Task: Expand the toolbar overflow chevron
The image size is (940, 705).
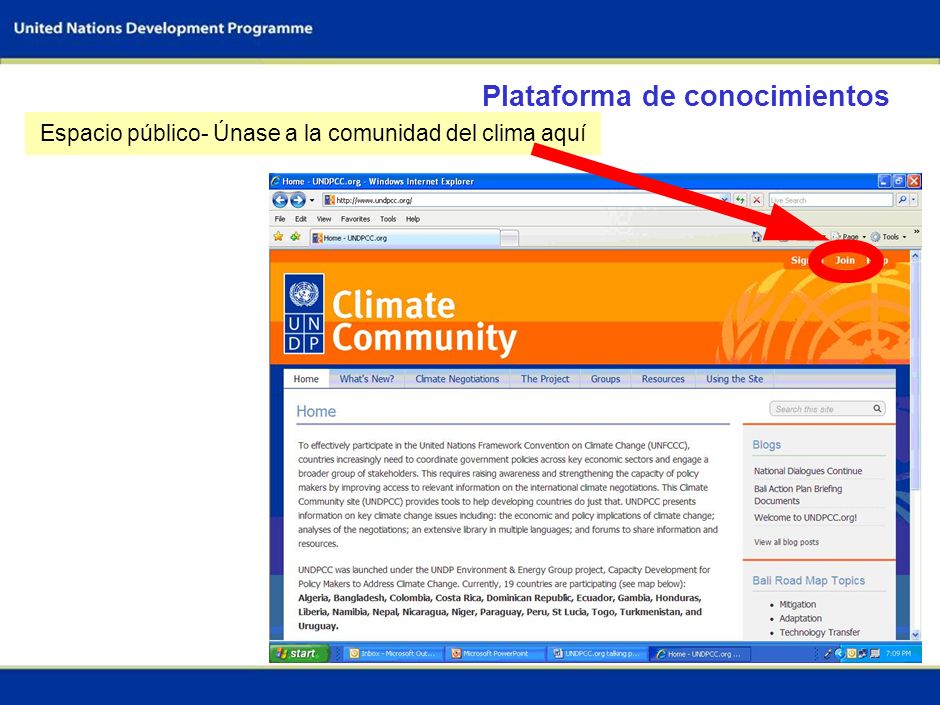Action: [915, 232]
